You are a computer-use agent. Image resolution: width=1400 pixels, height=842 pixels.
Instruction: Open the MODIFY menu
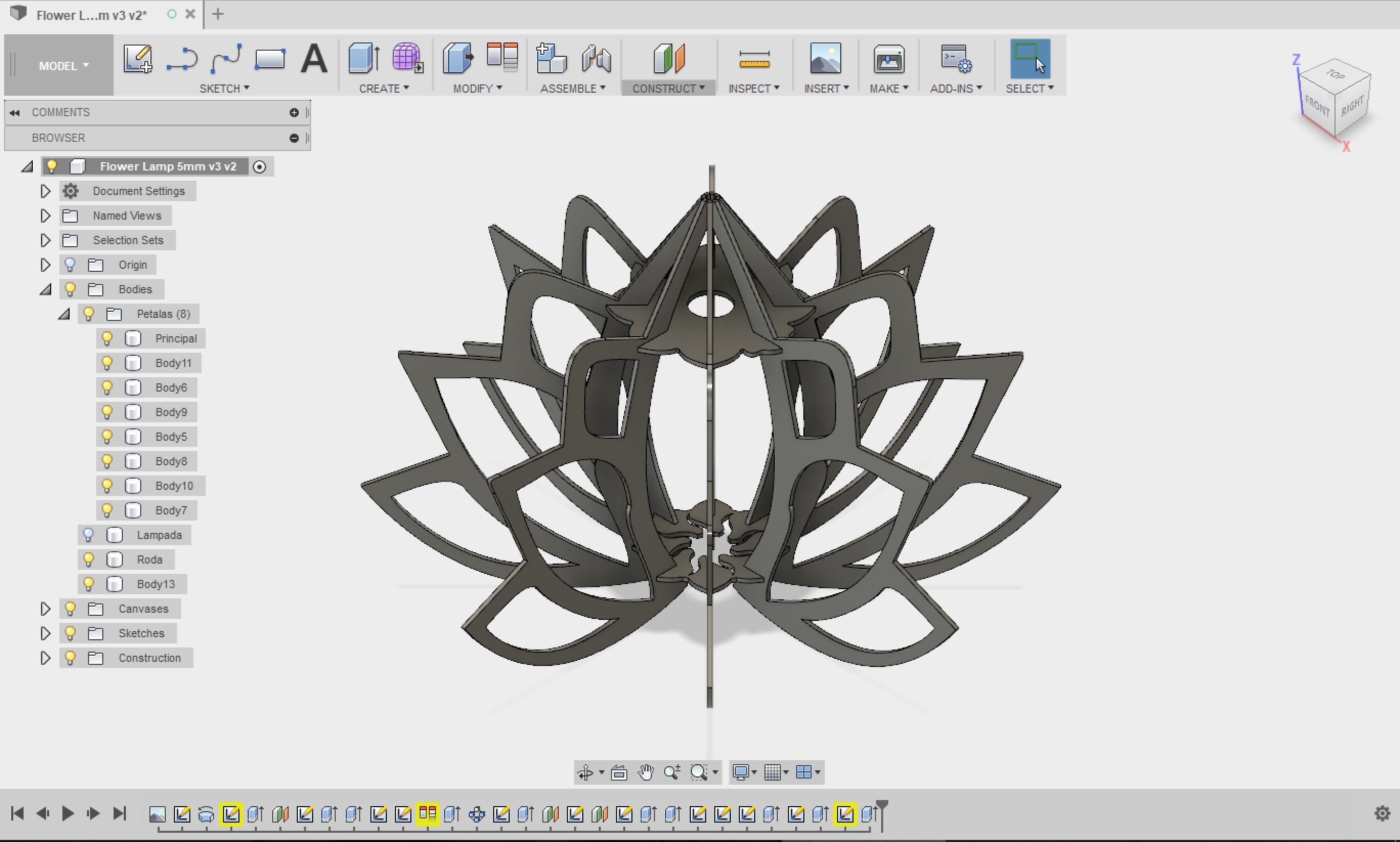[x=477, y=89]
